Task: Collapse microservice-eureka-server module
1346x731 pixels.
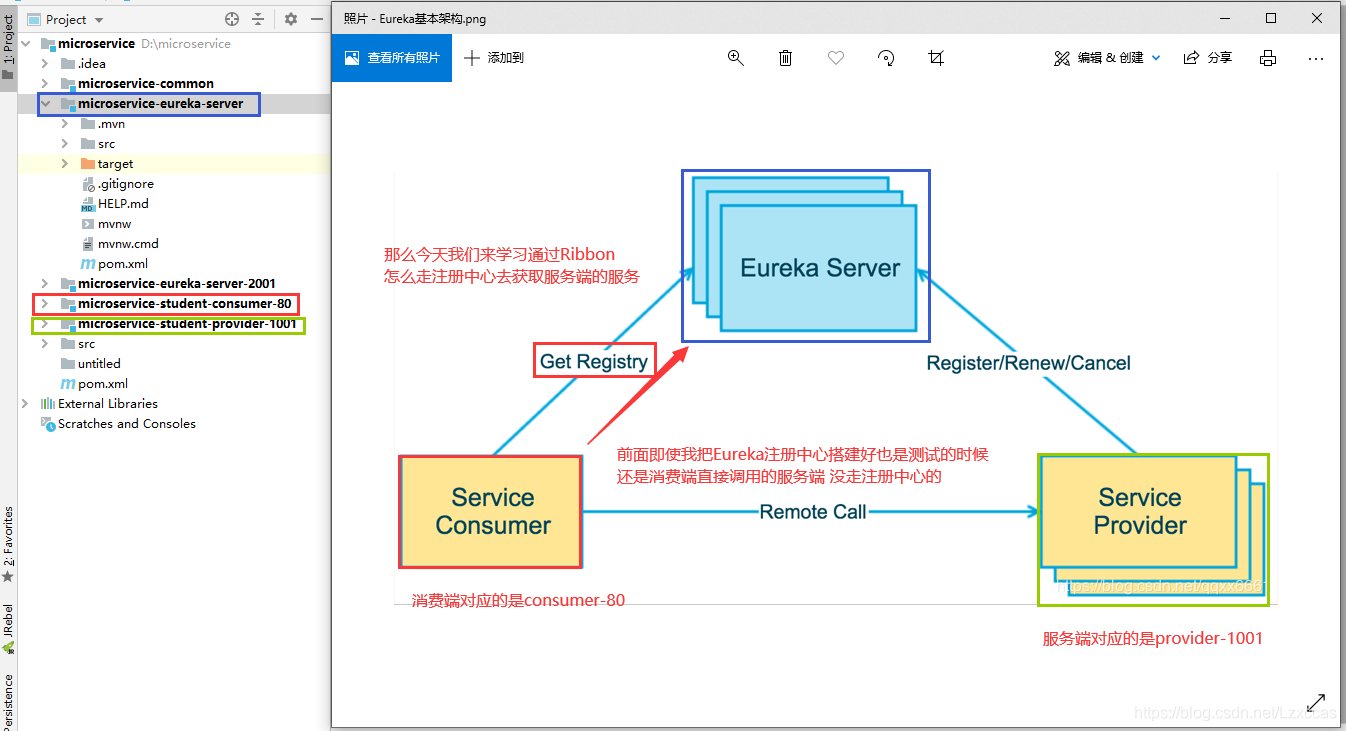Action: pos(45,104)
